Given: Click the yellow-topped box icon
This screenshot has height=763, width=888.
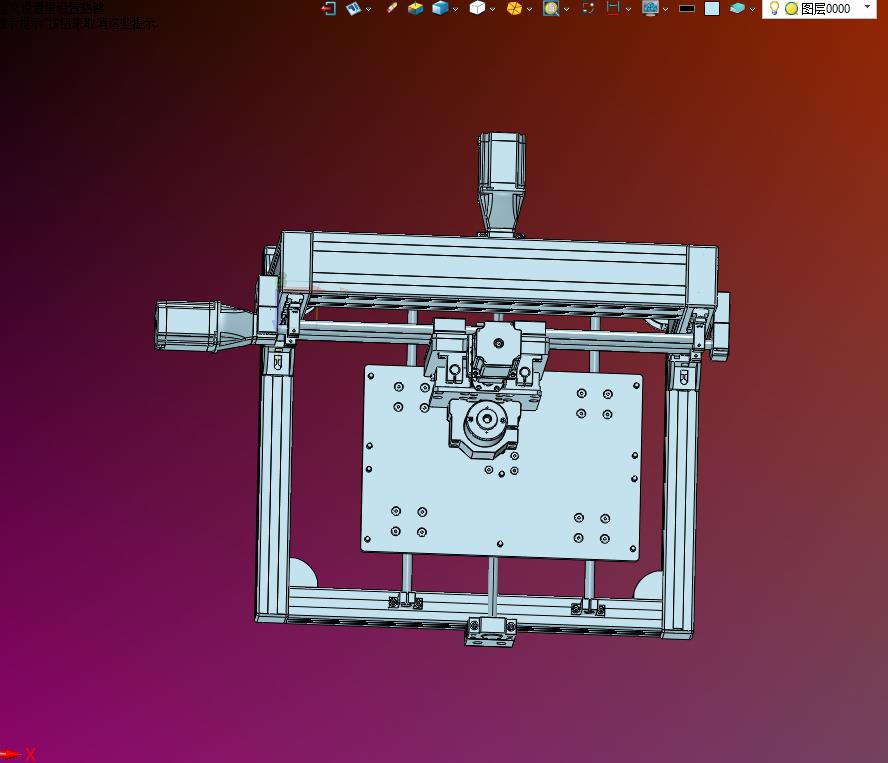Looking at the screenshot, I should click(x=416, y=8).
